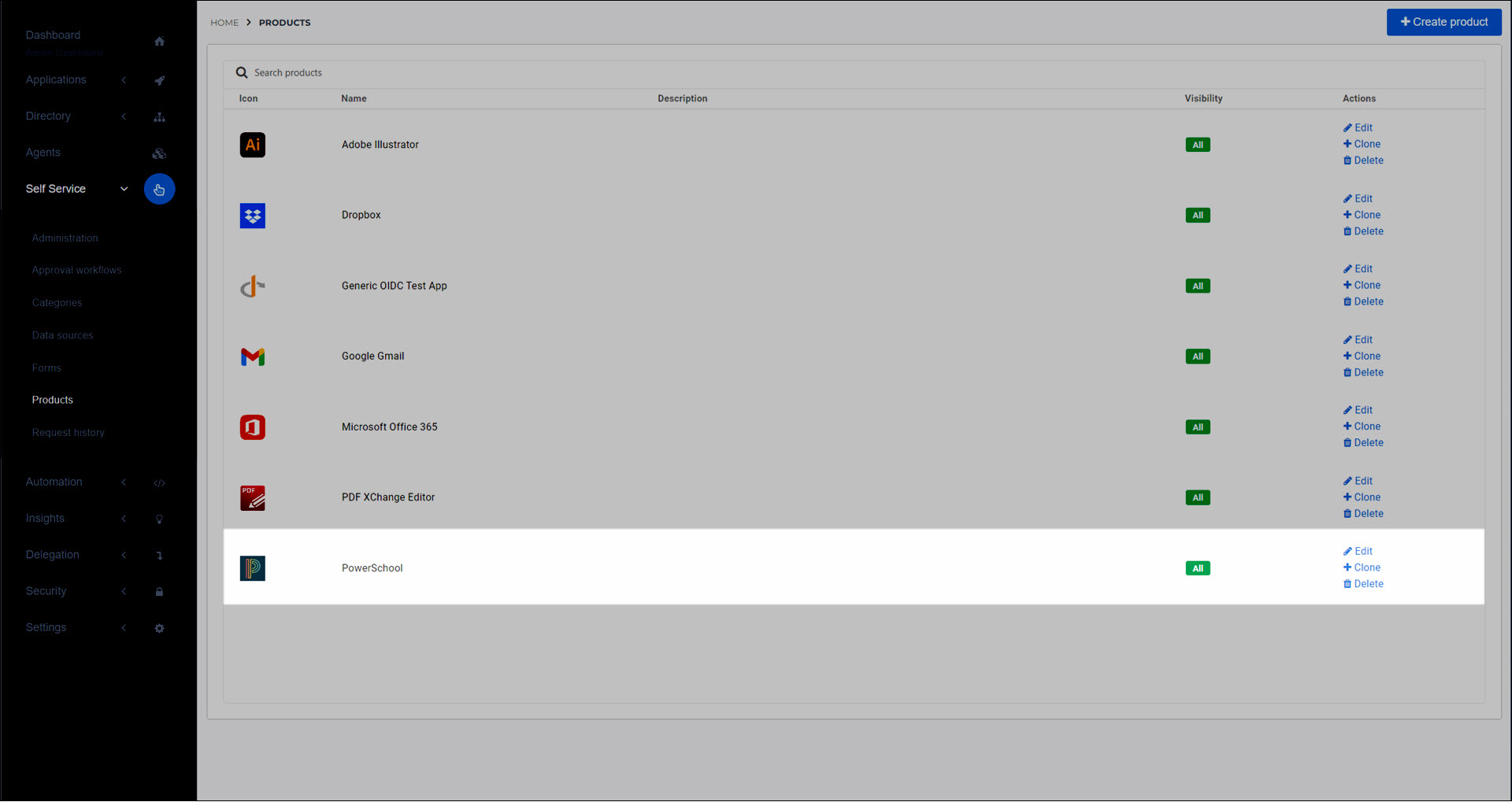Image resolution: width=1512 pixels, height=802 pixels.
Task: Click the Microsoft Office 365 name
Action: (389, 427)
